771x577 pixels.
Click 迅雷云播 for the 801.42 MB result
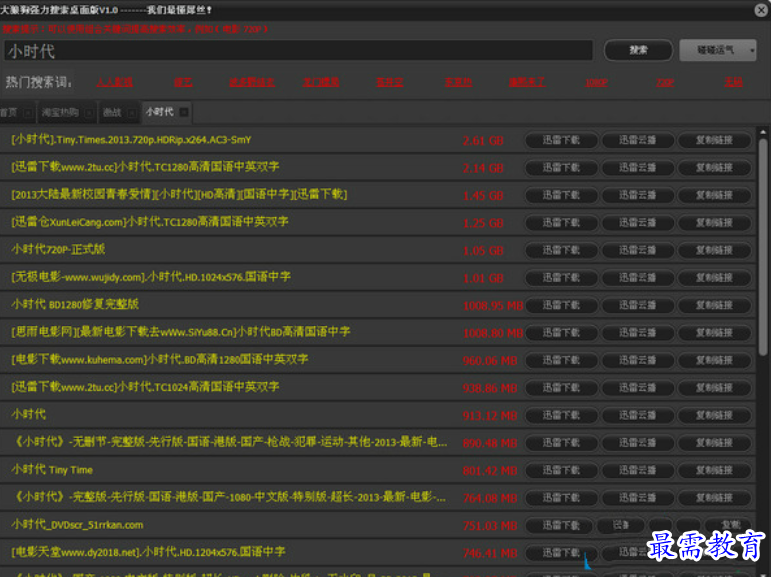[x=638, y=471]
